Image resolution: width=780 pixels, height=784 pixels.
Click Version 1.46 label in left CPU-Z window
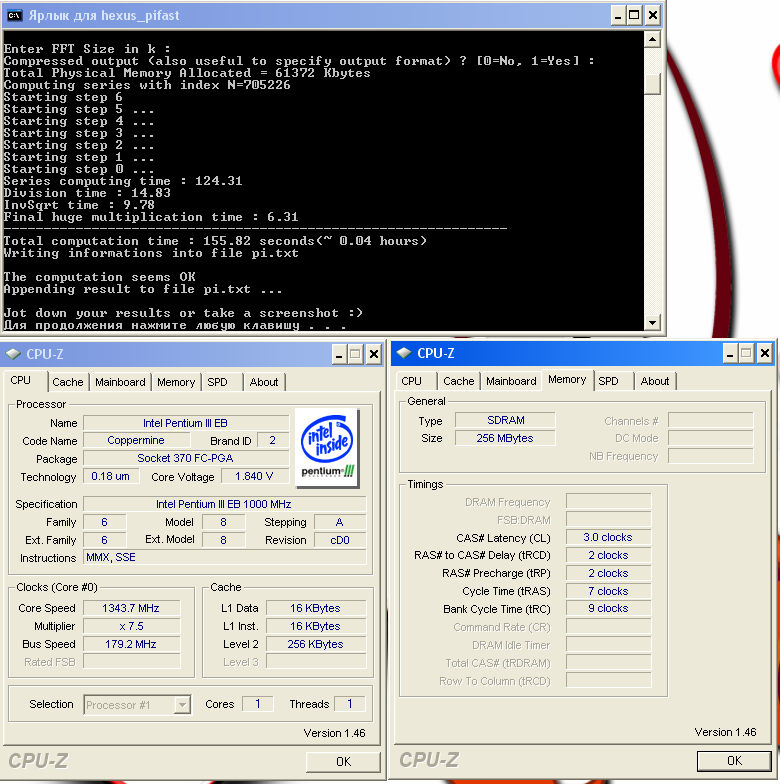coord(334,733)
